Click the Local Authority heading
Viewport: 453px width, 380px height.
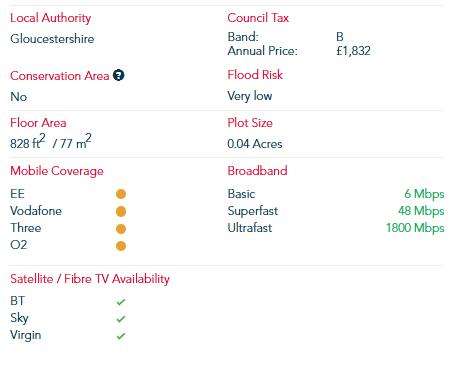(51, 18)
